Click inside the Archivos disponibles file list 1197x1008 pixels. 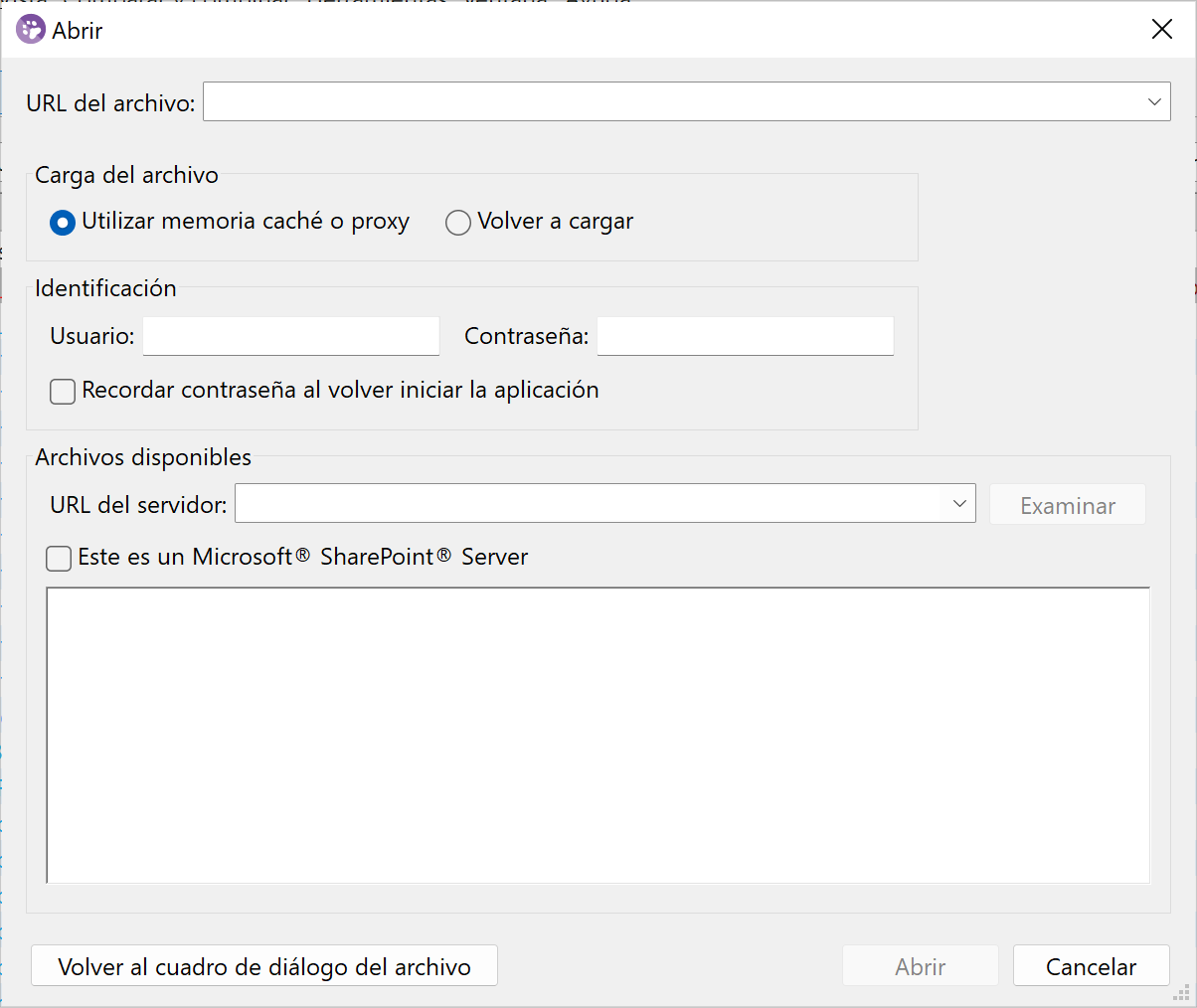coord(598,735)
